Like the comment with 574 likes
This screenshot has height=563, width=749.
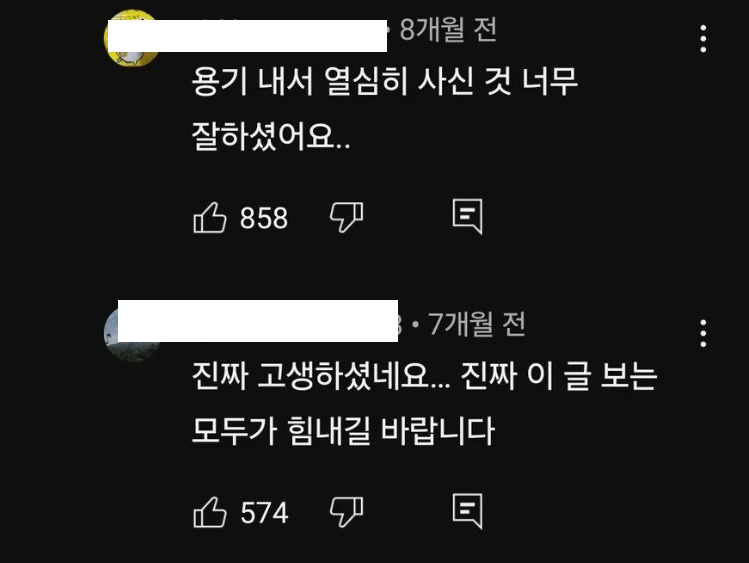209,512
